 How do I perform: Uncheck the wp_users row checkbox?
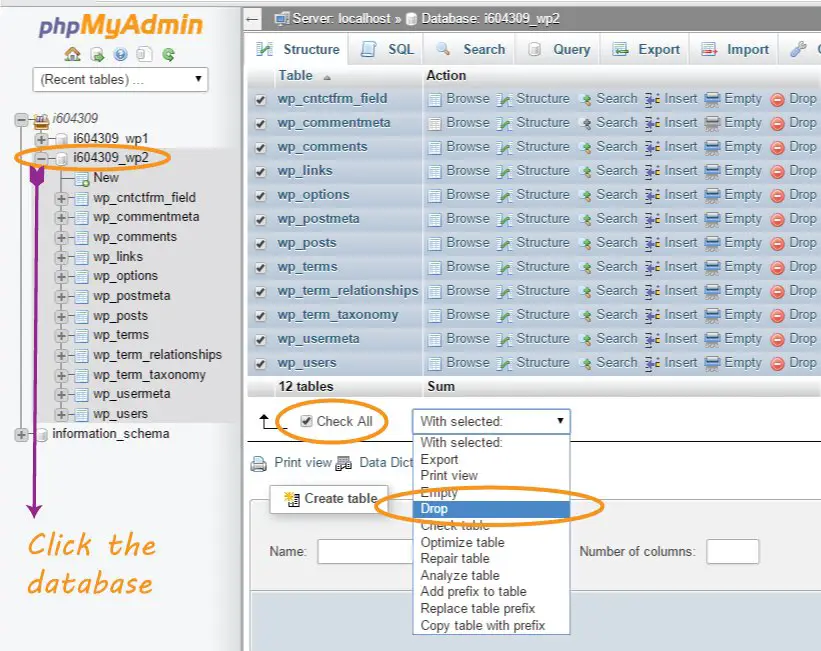pyautogui.click(x=261, y=364)
